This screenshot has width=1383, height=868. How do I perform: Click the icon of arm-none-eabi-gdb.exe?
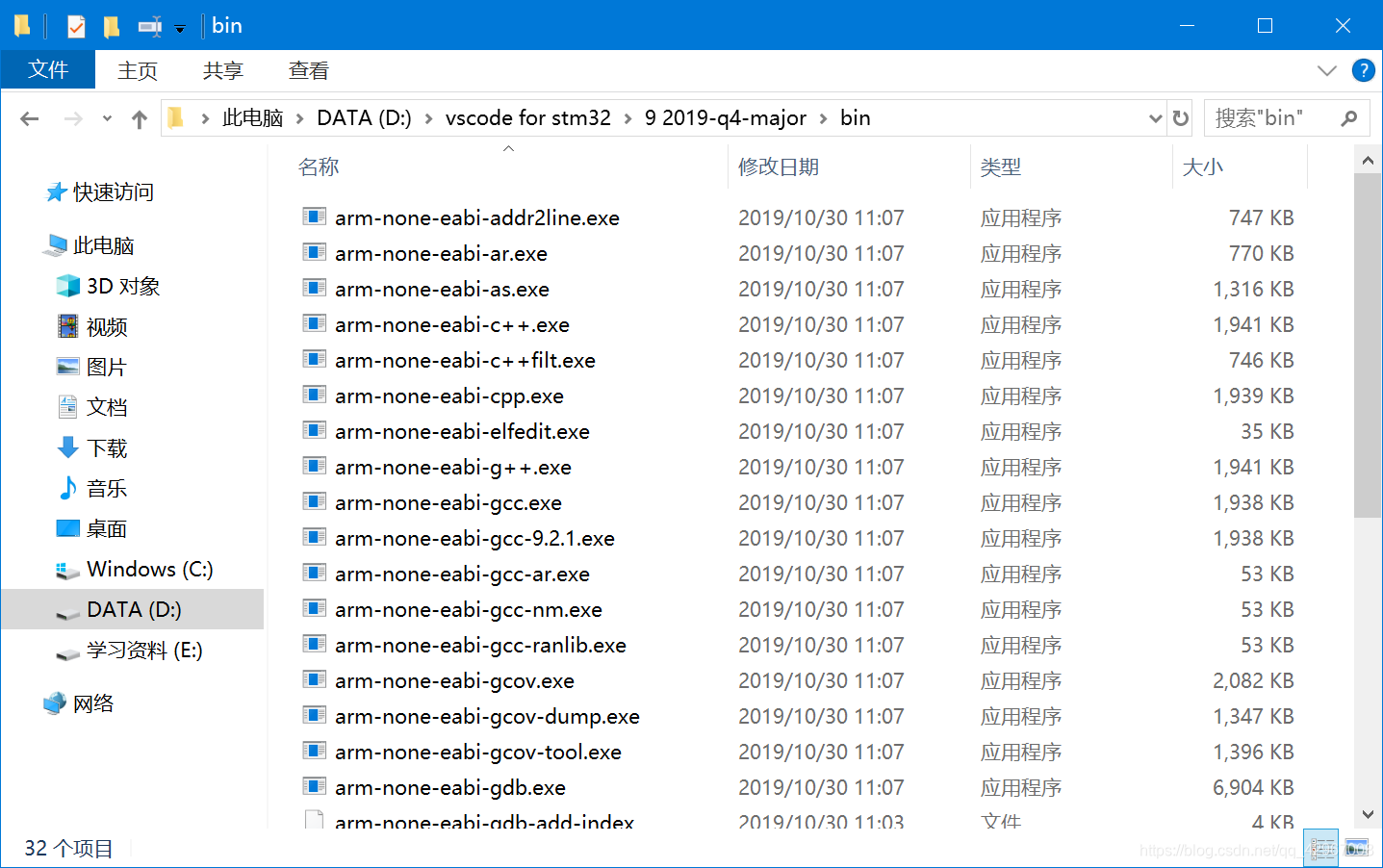(x=314, y=786)
